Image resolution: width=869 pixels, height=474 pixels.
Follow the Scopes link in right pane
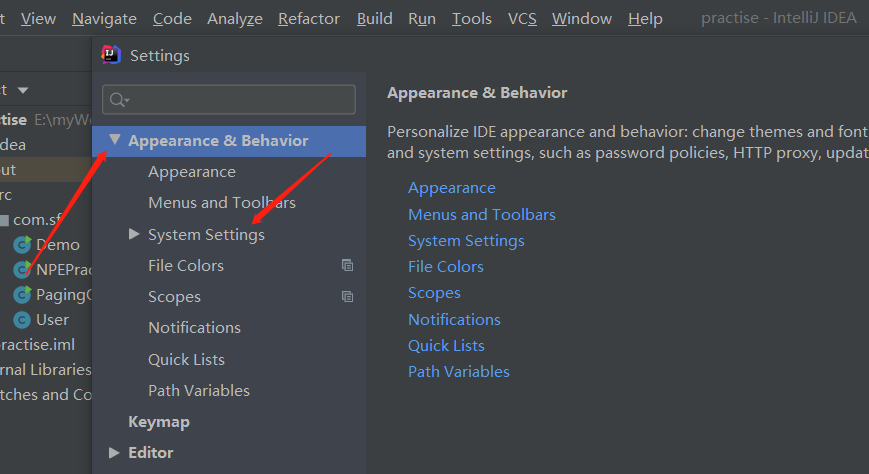(x=434, y=293)
